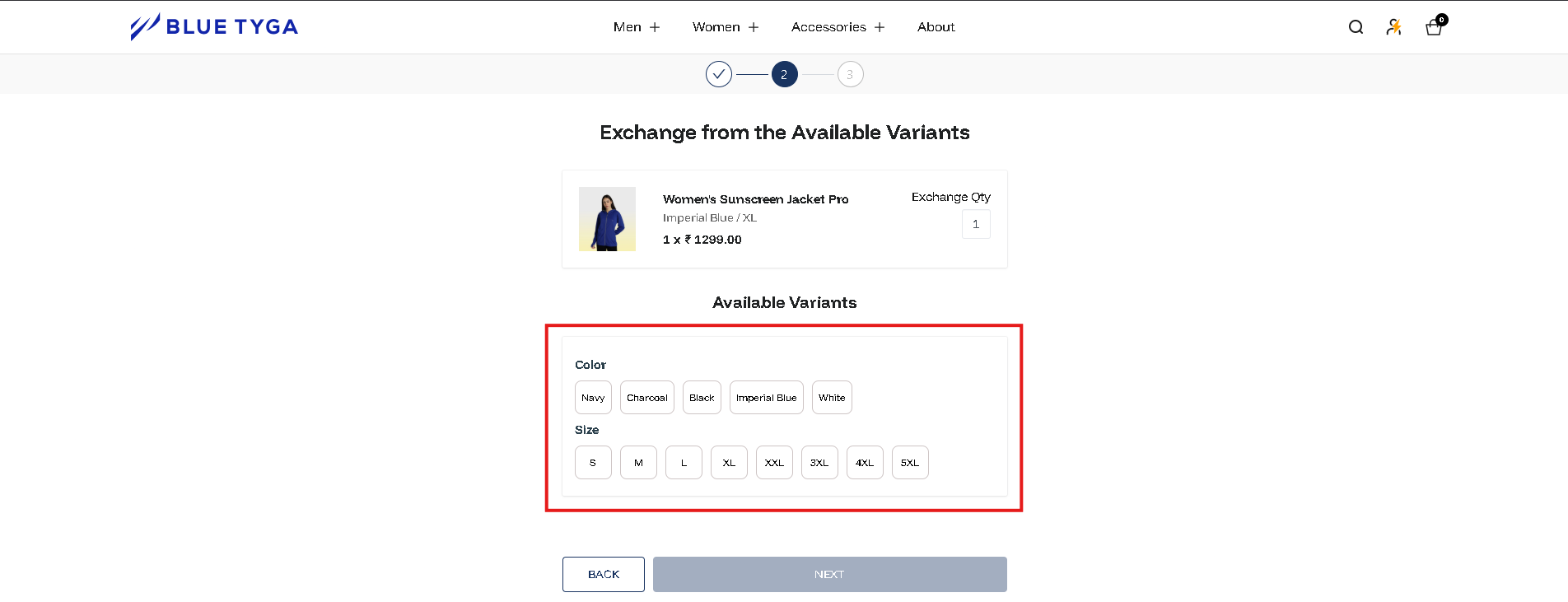Click step 3 circle indicator
This screenshot has width=1568, height=602.
coord(850,74)
